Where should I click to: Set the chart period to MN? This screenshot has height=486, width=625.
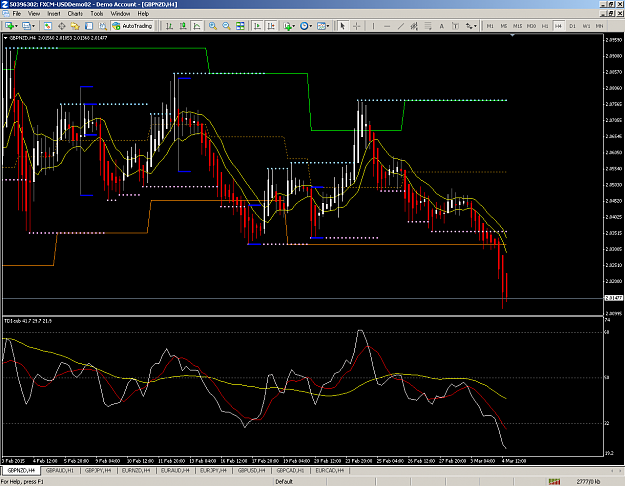pos(599,26)
